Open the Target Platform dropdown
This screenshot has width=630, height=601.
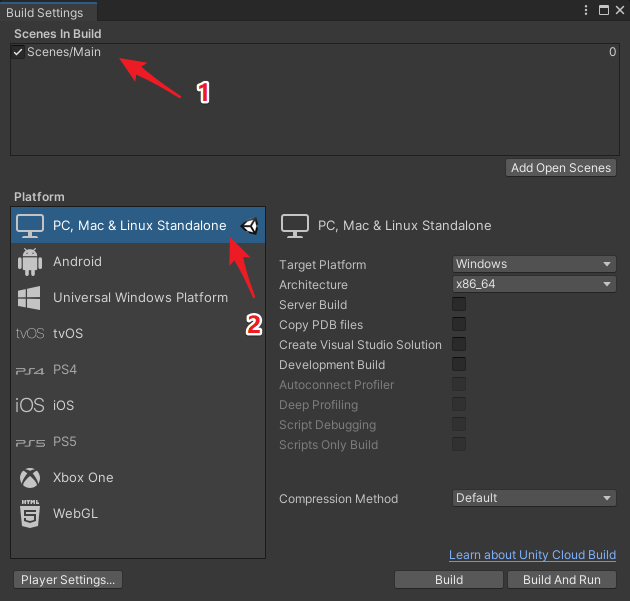pos(534,264)
